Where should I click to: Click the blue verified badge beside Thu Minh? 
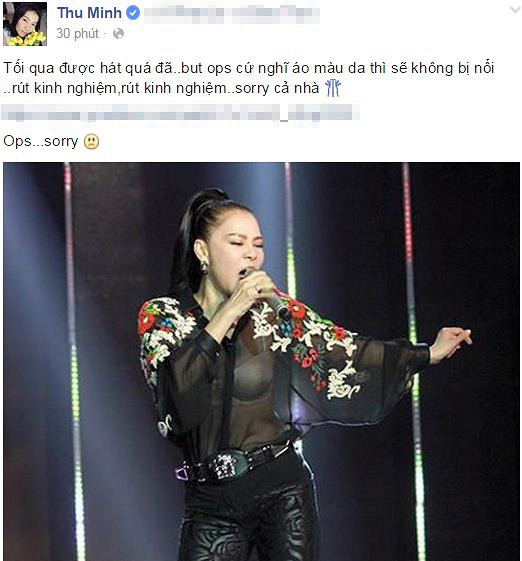click(133, 13)
